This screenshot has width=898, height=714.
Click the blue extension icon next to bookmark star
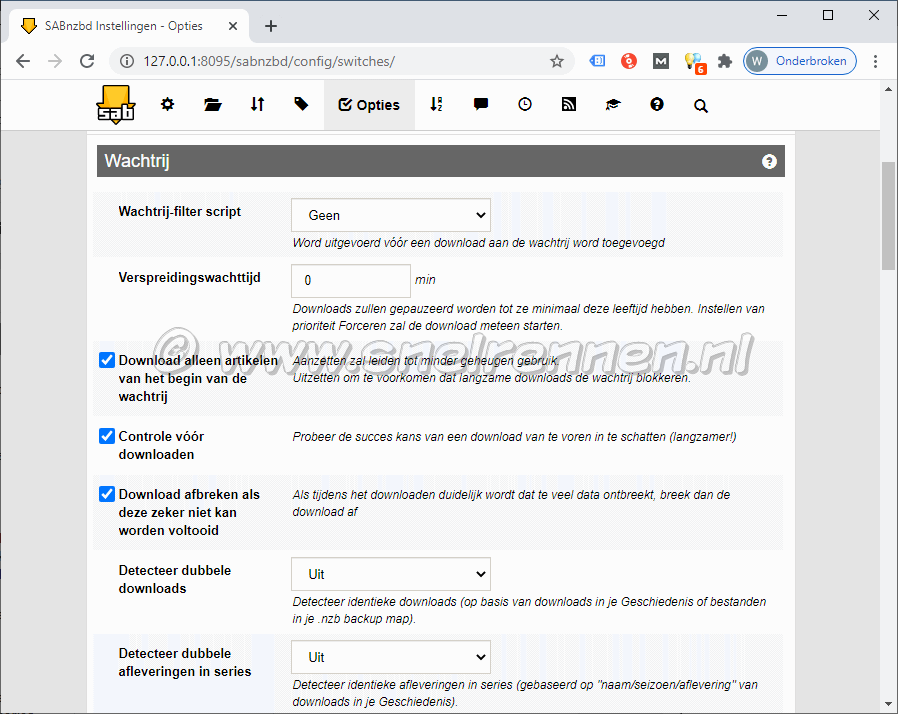click(x=597, y=61)
